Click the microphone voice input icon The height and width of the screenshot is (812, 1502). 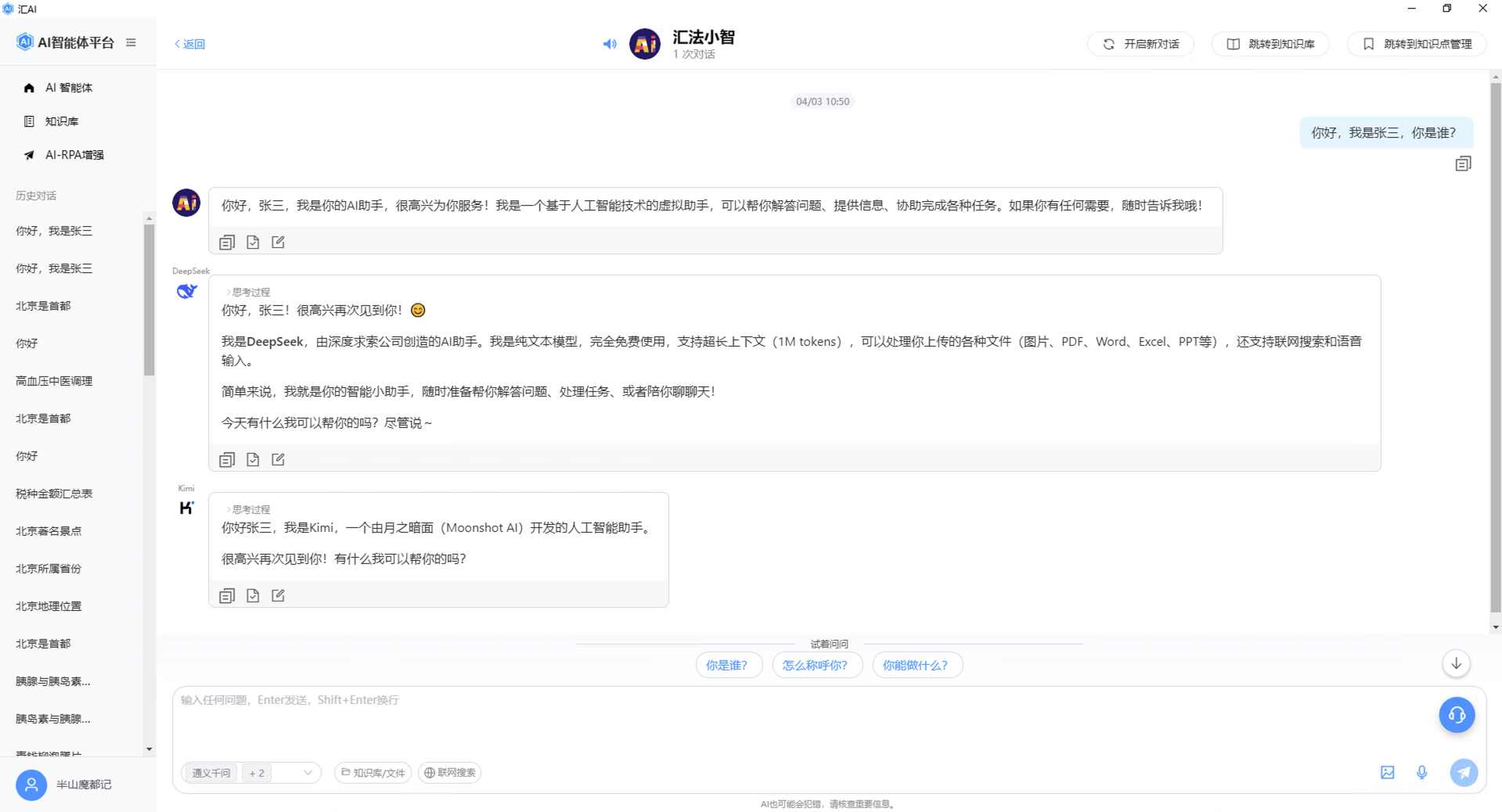click(x=1422, y=773)
